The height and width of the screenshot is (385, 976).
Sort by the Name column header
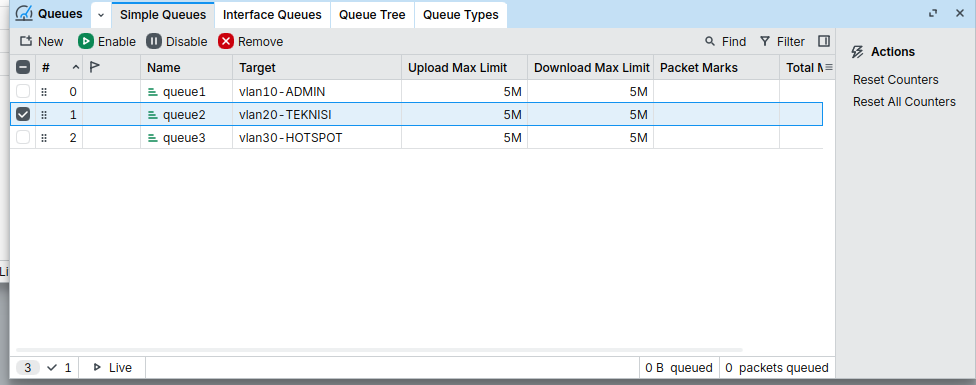click(x=187, y=67)
